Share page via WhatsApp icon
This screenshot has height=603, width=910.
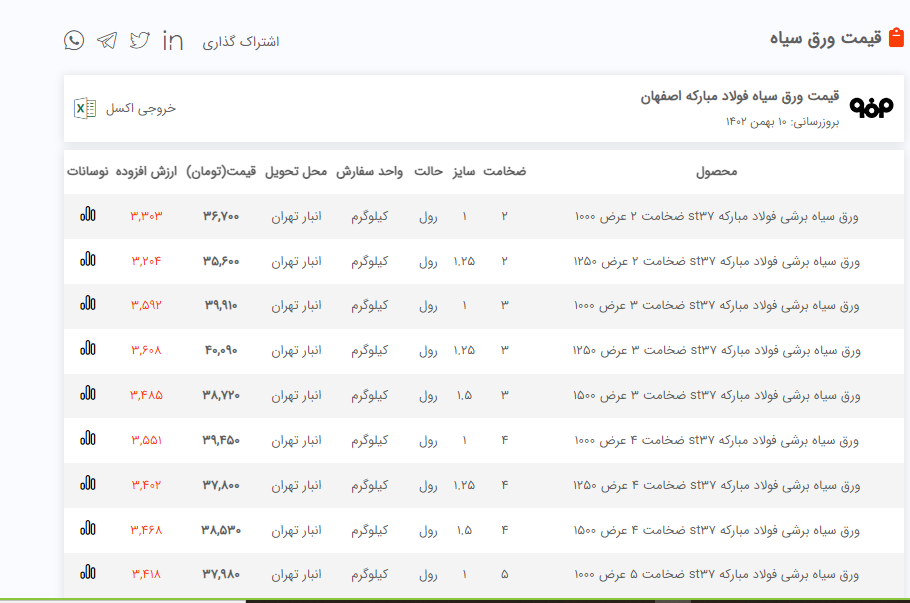tap(74, 40)
